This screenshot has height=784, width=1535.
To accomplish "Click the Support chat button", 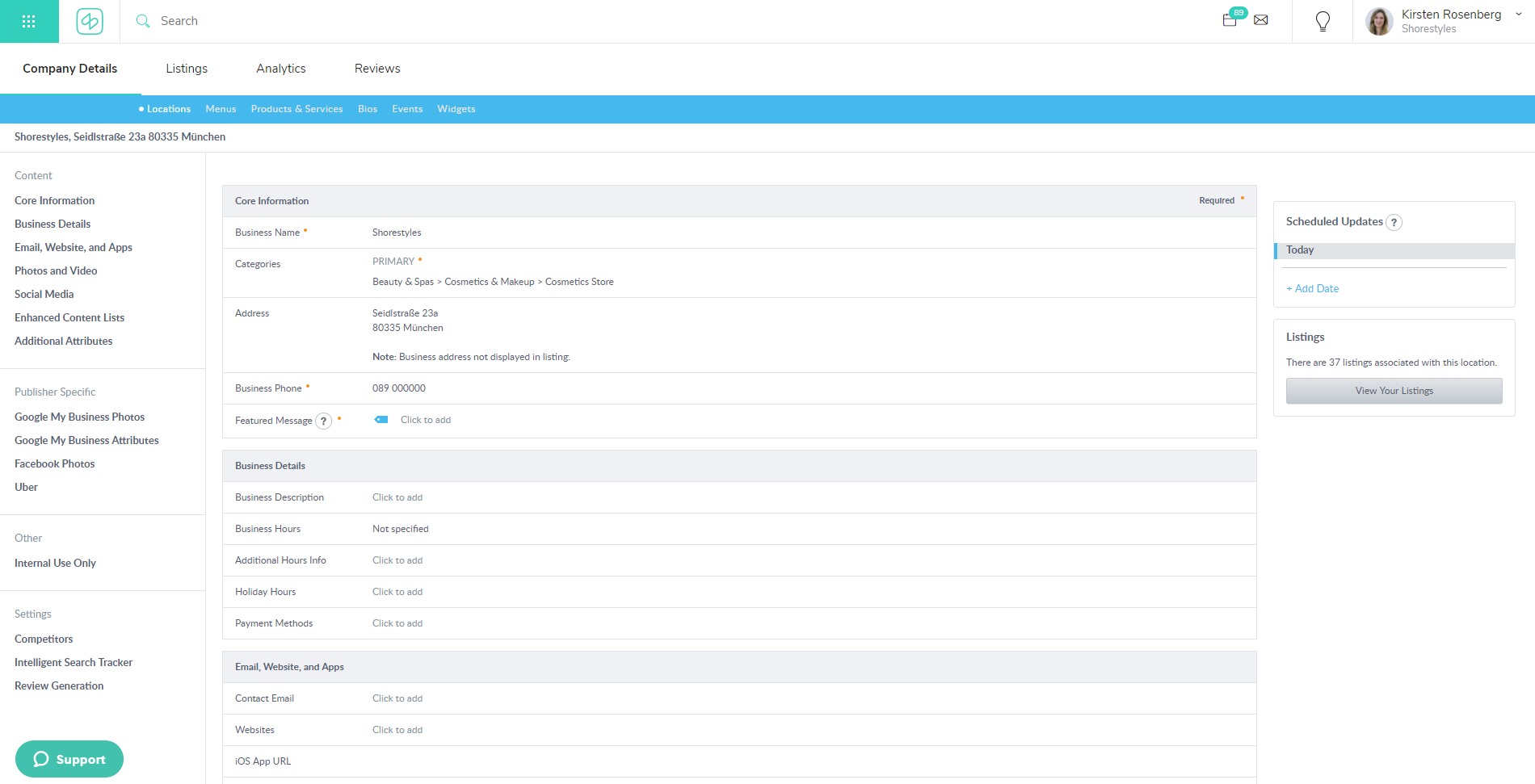I will 69,759.
